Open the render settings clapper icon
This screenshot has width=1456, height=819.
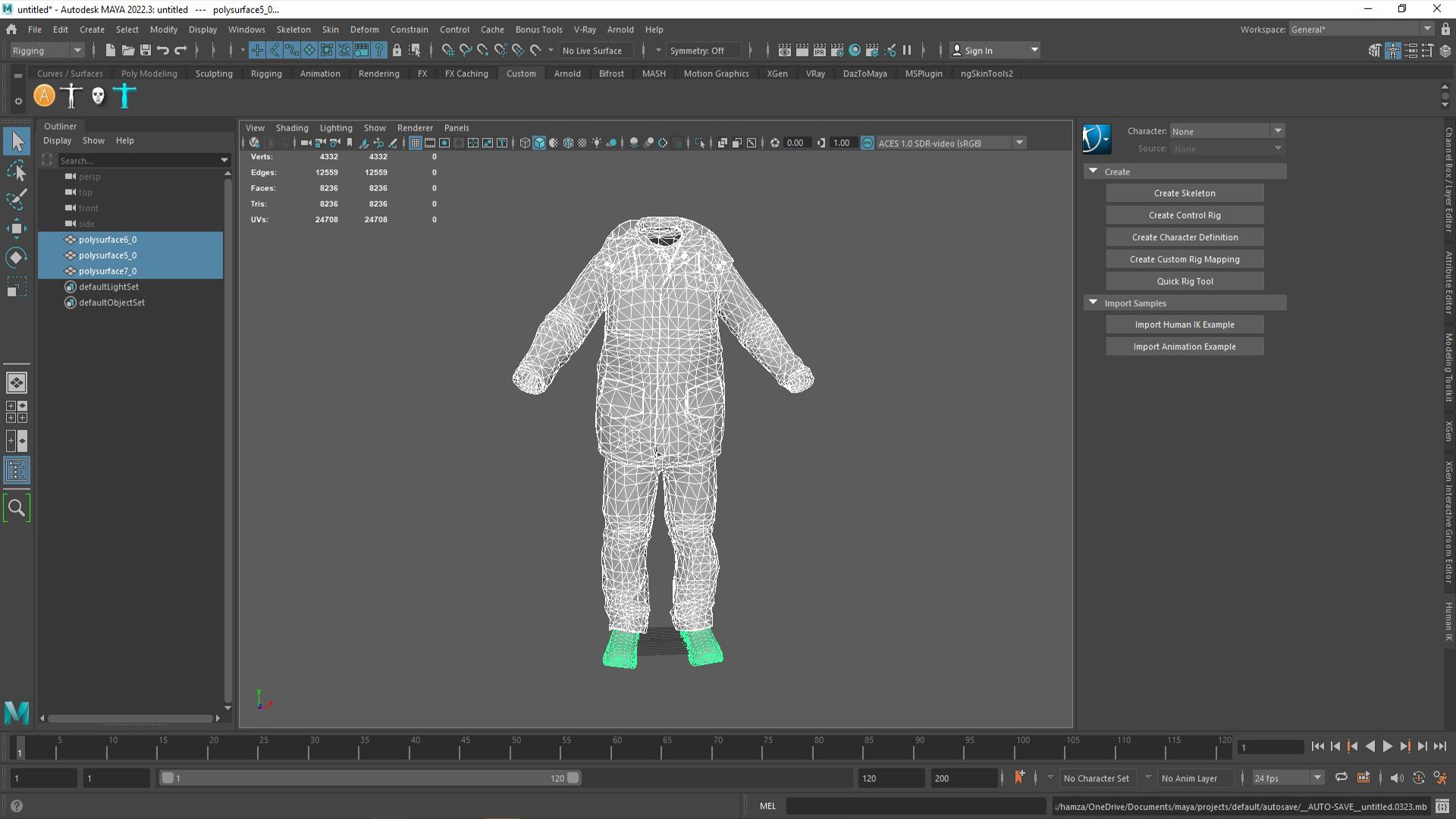837,51
